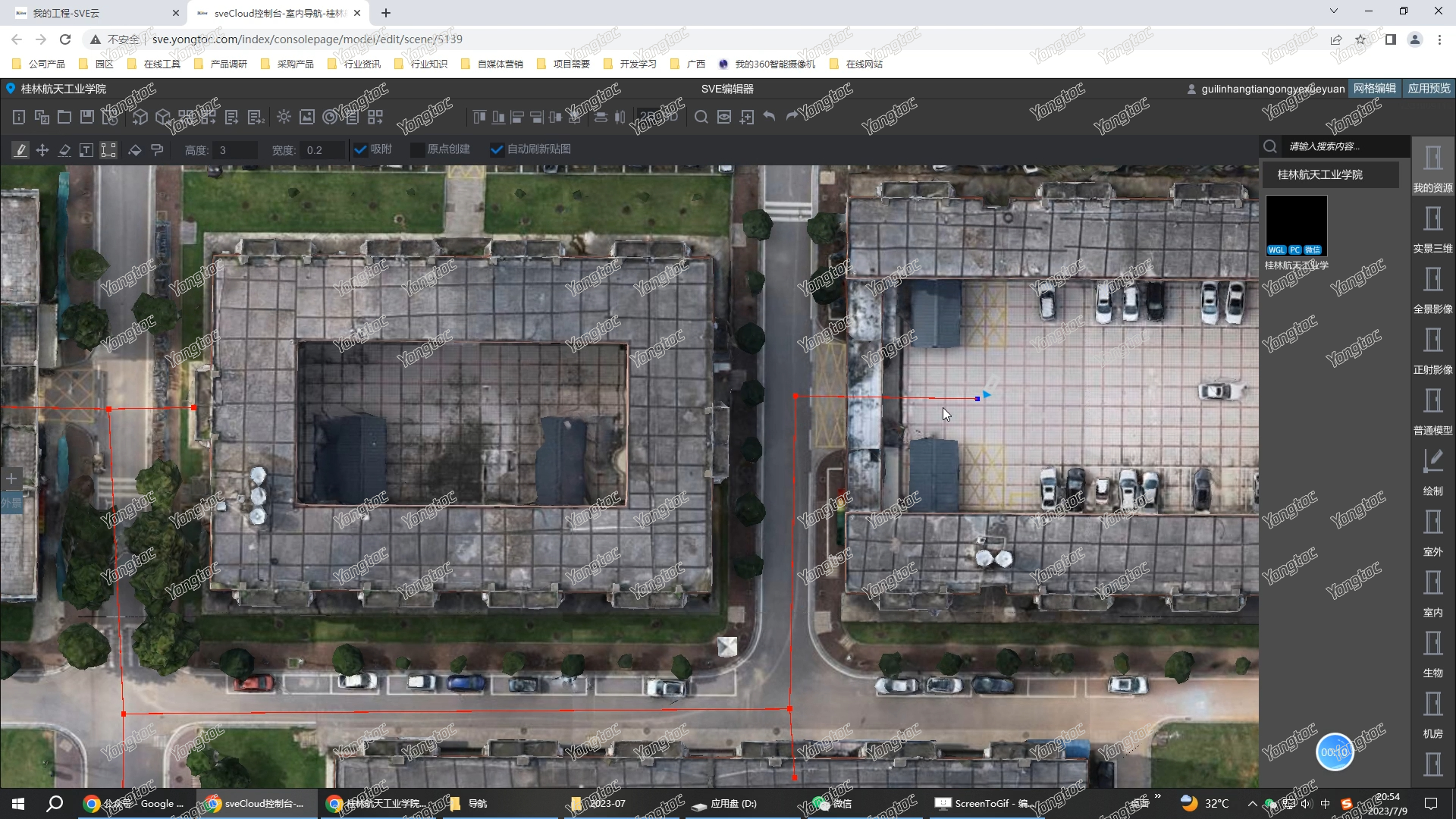Open the 室外 resource tab

click(1432, 532)
